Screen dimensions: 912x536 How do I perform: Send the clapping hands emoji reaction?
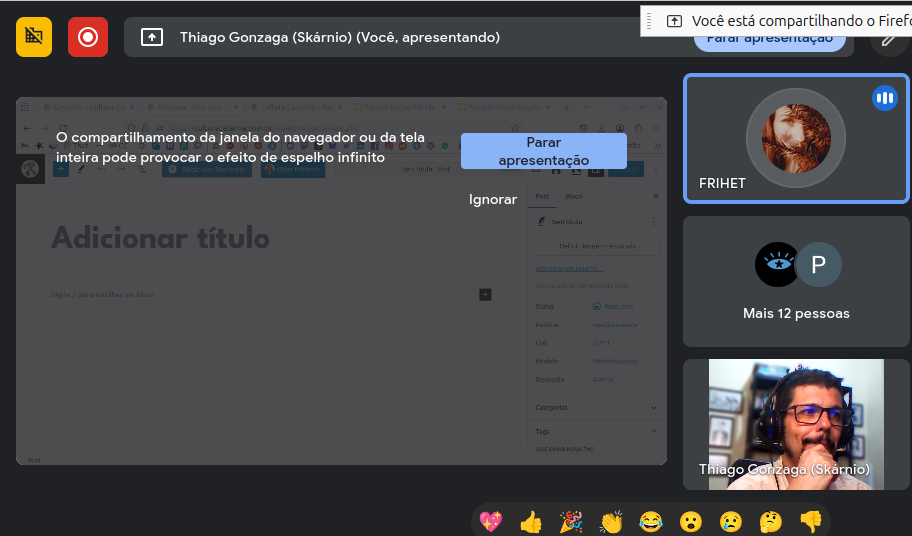click(611, 521)
